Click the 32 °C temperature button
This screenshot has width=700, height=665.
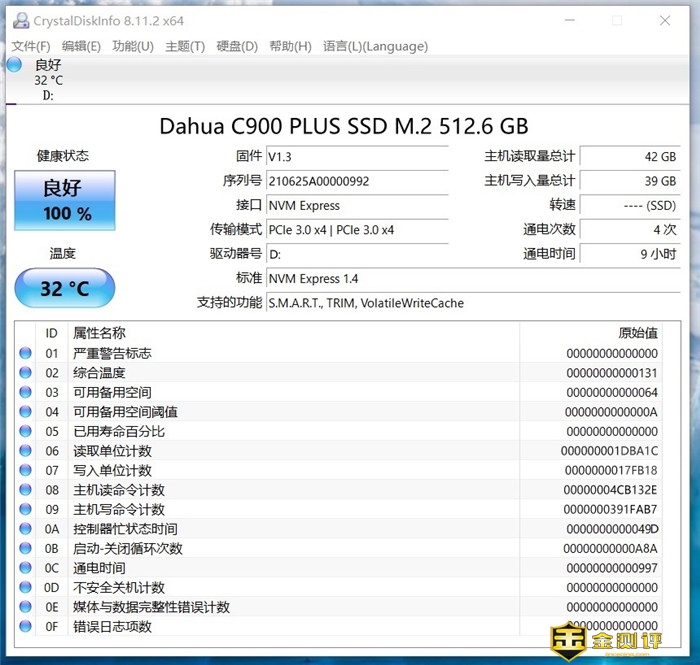point(65,289)
